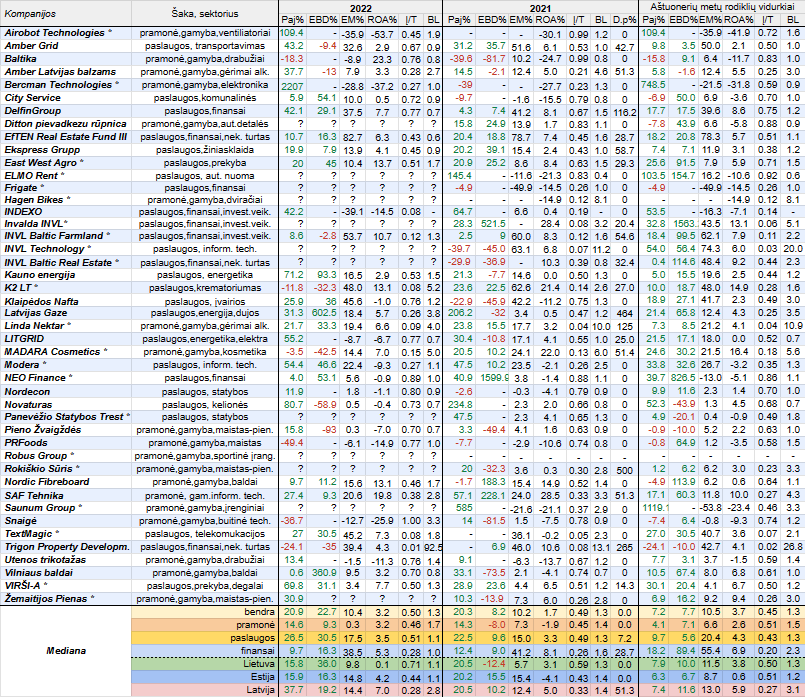Click the 'Linda Nektar' company name
805x697 pixels.
(x=66, y=326)
